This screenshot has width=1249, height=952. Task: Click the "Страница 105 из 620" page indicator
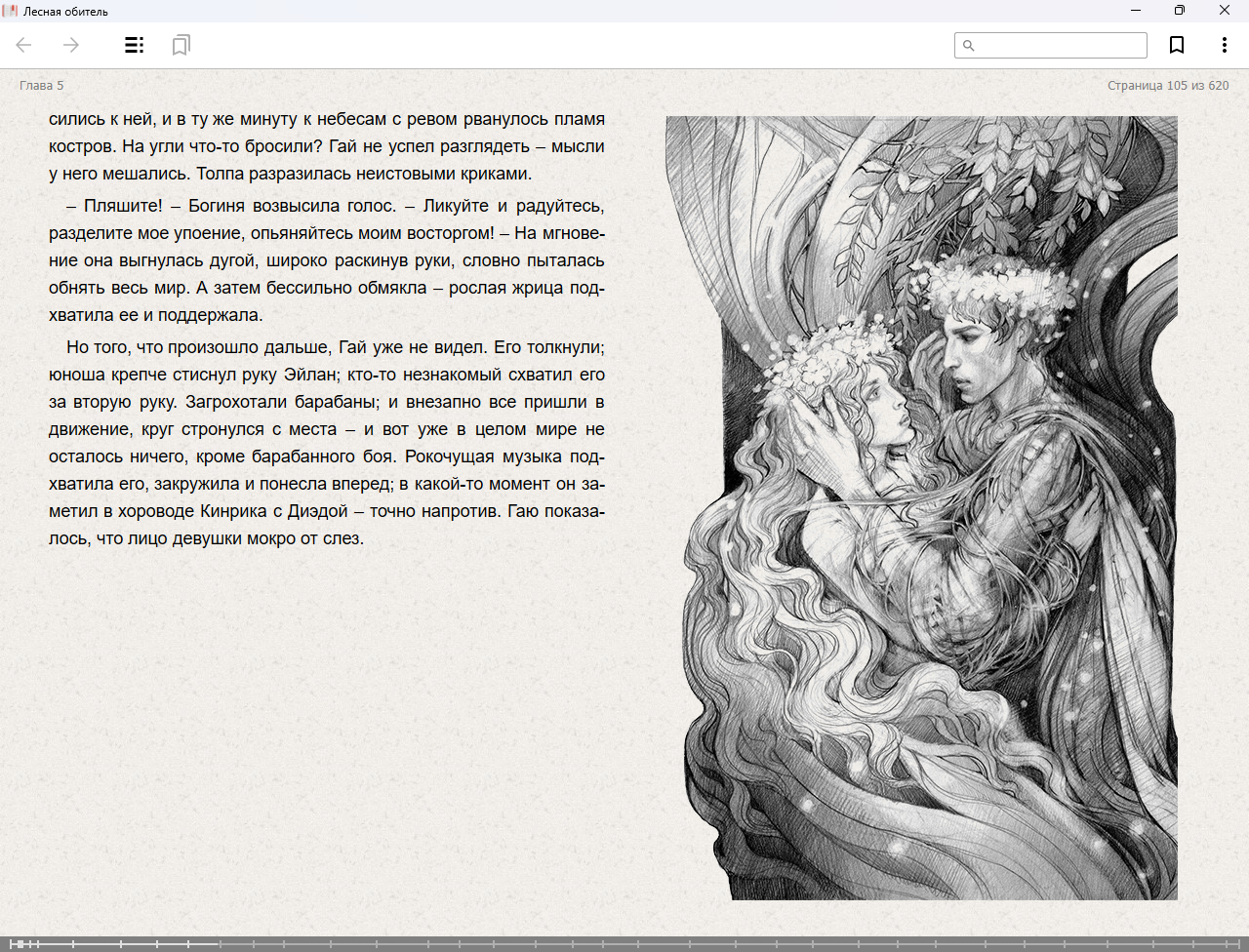(1168, 86)
